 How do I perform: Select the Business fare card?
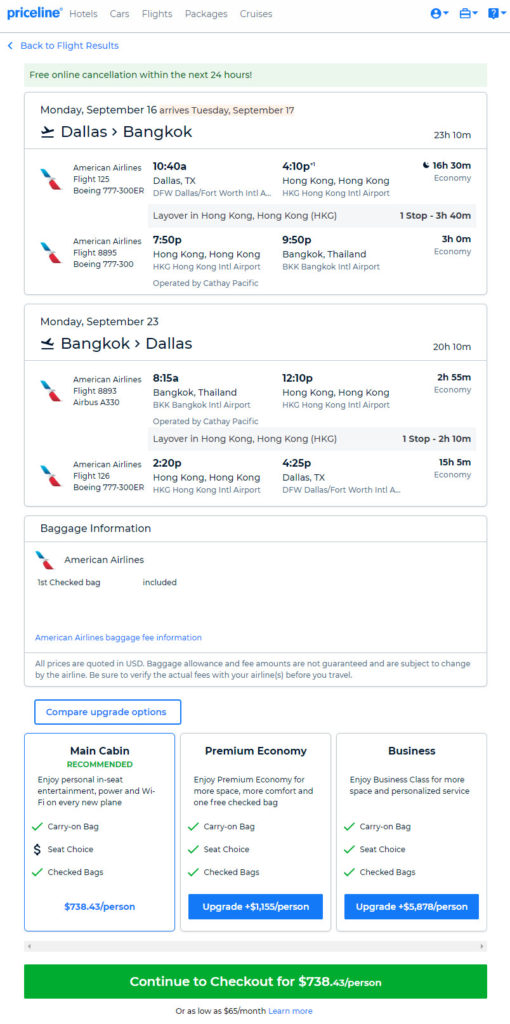click(x=411, y=832)
